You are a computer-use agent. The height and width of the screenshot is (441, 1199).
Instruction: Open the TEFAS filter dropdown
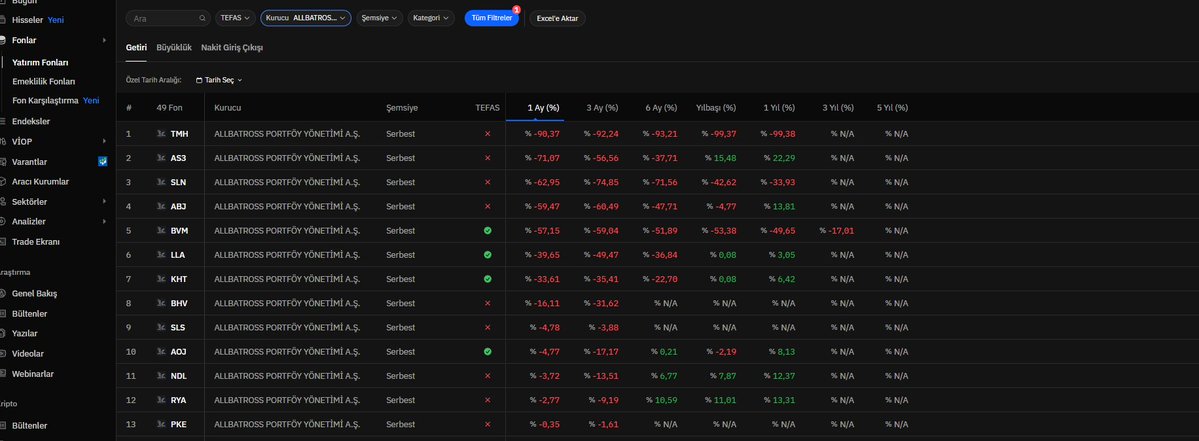tap(236, 18)
